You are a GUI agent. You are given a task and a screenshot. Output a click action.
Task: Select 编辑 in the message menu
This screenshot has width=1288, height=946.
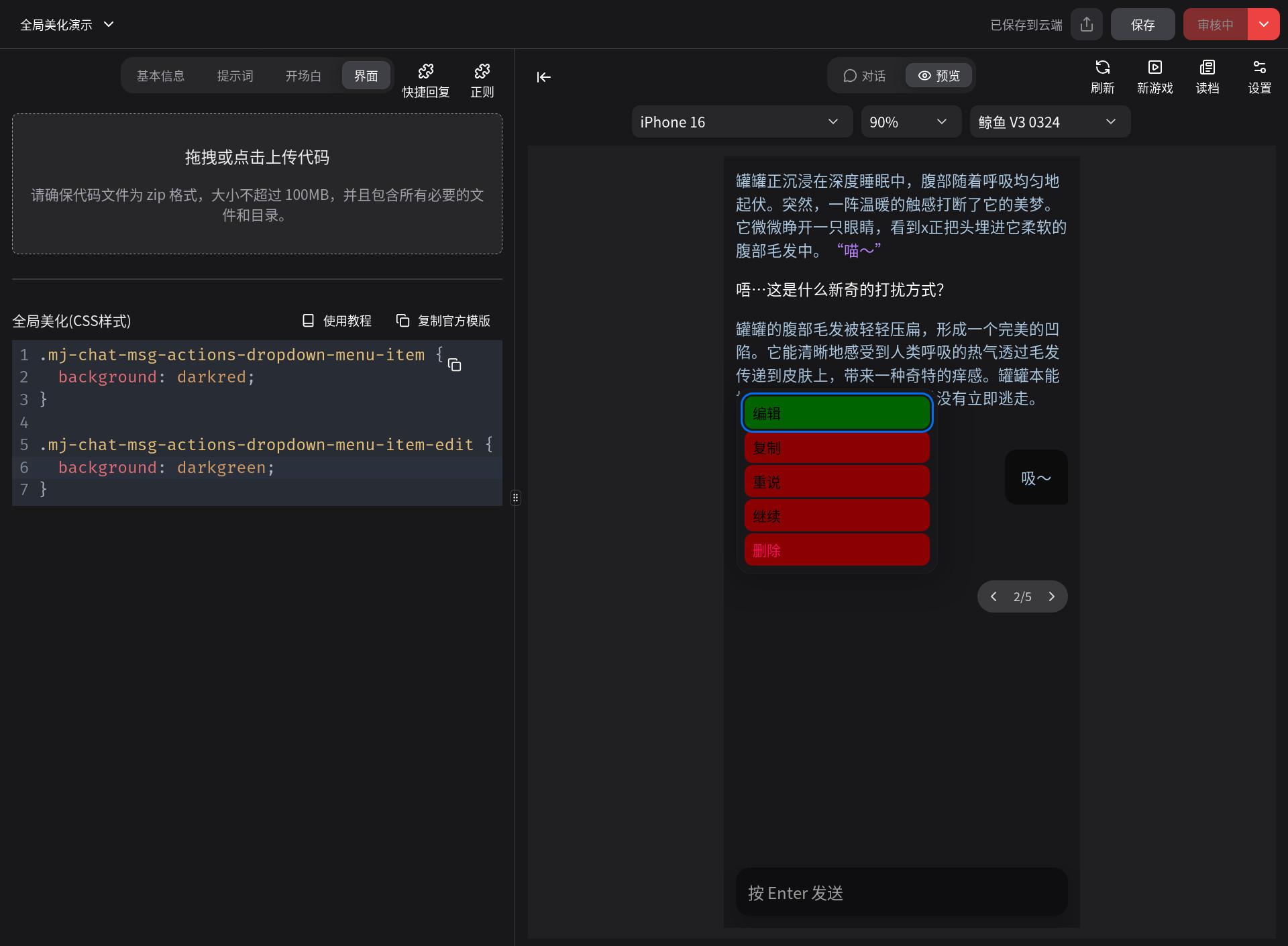tap(837, 413)
